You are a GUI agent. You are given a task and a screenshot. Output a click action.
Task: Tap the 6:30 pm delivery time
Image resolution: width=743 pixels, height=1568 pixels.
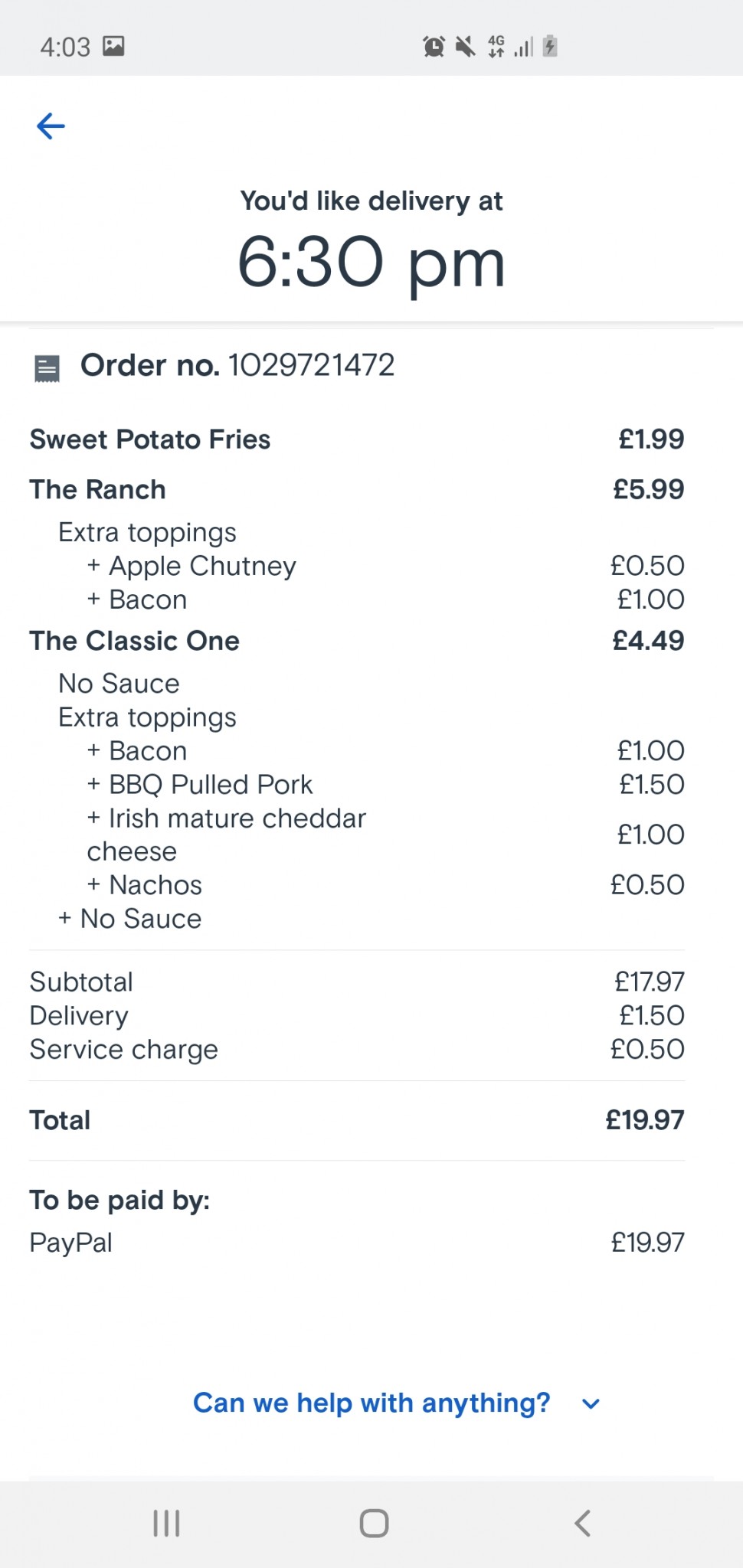tap(371, 262)
